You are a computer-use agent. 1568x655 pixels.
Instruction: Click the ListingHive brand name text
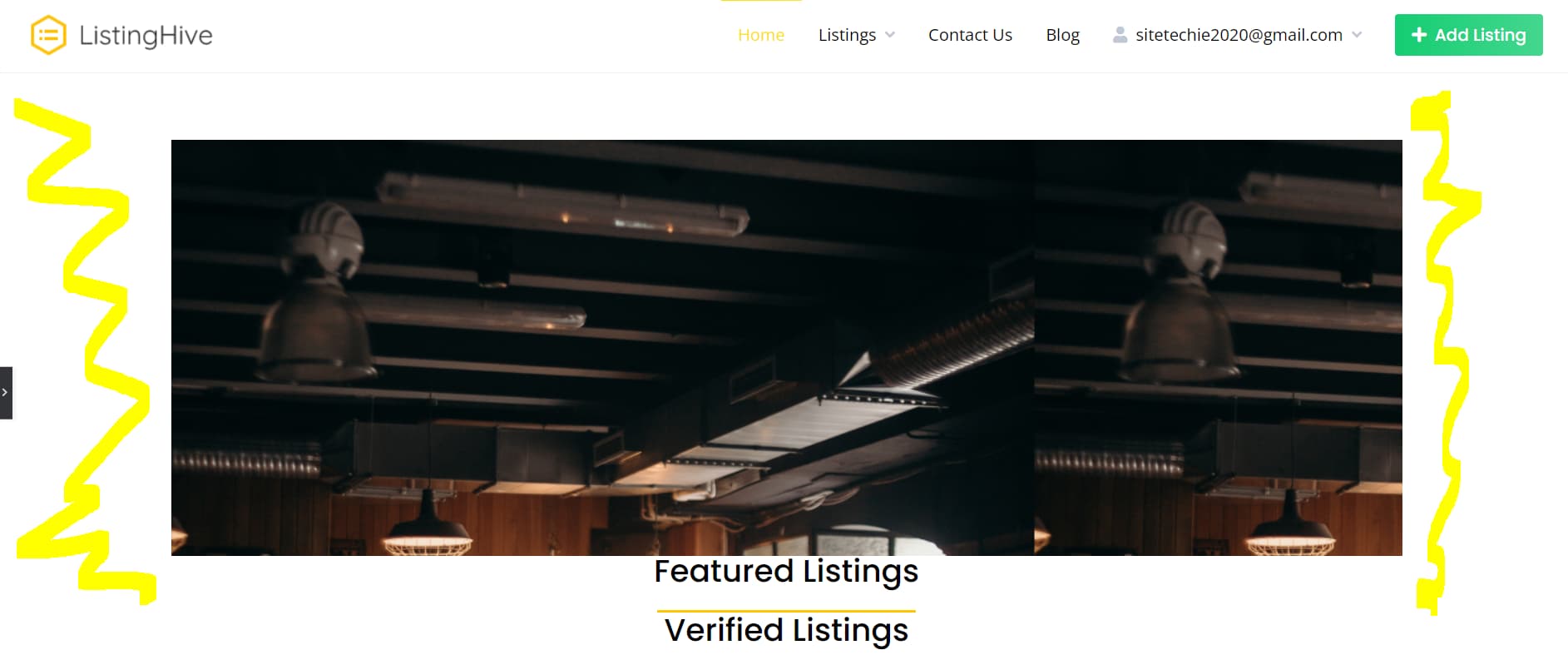[x=146, y=35]
